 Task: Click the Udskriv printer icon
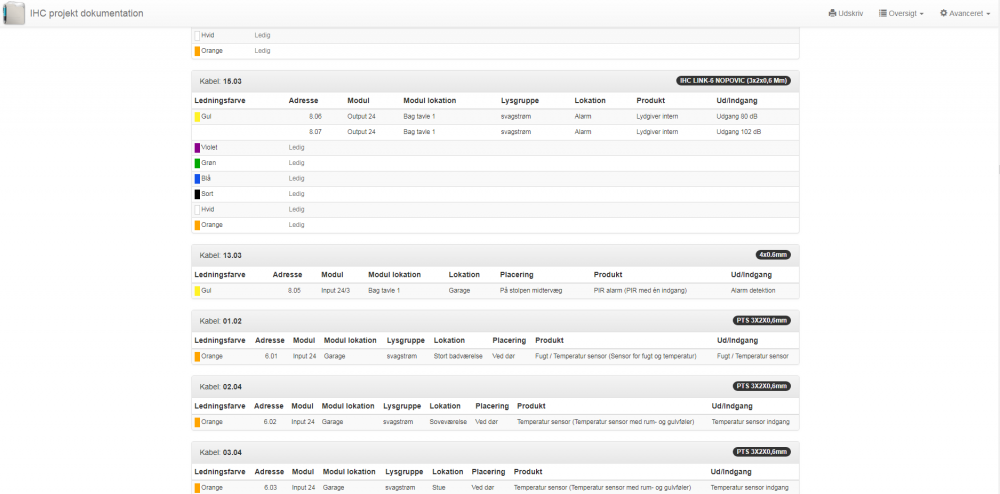point(832,14)
